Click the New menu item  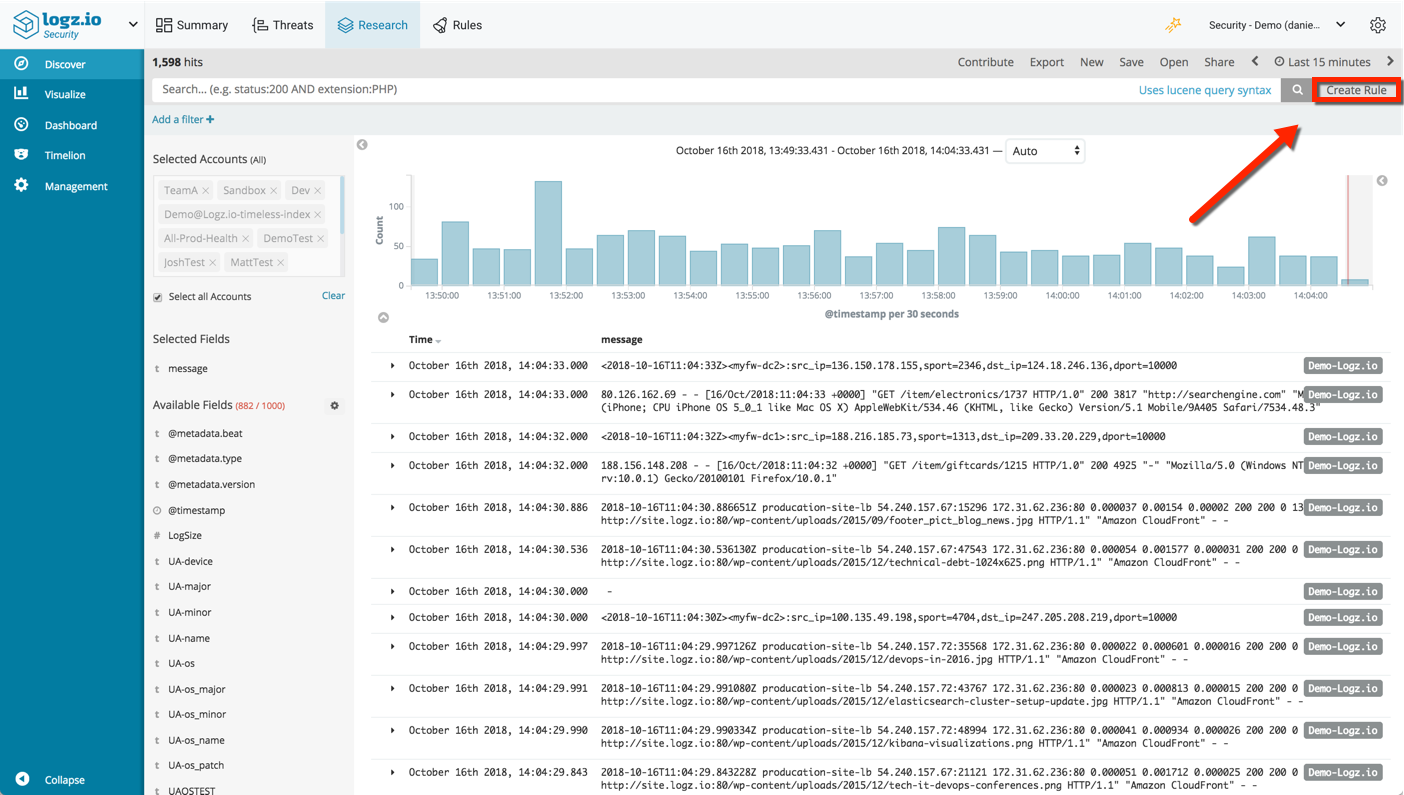(1091, 62)
